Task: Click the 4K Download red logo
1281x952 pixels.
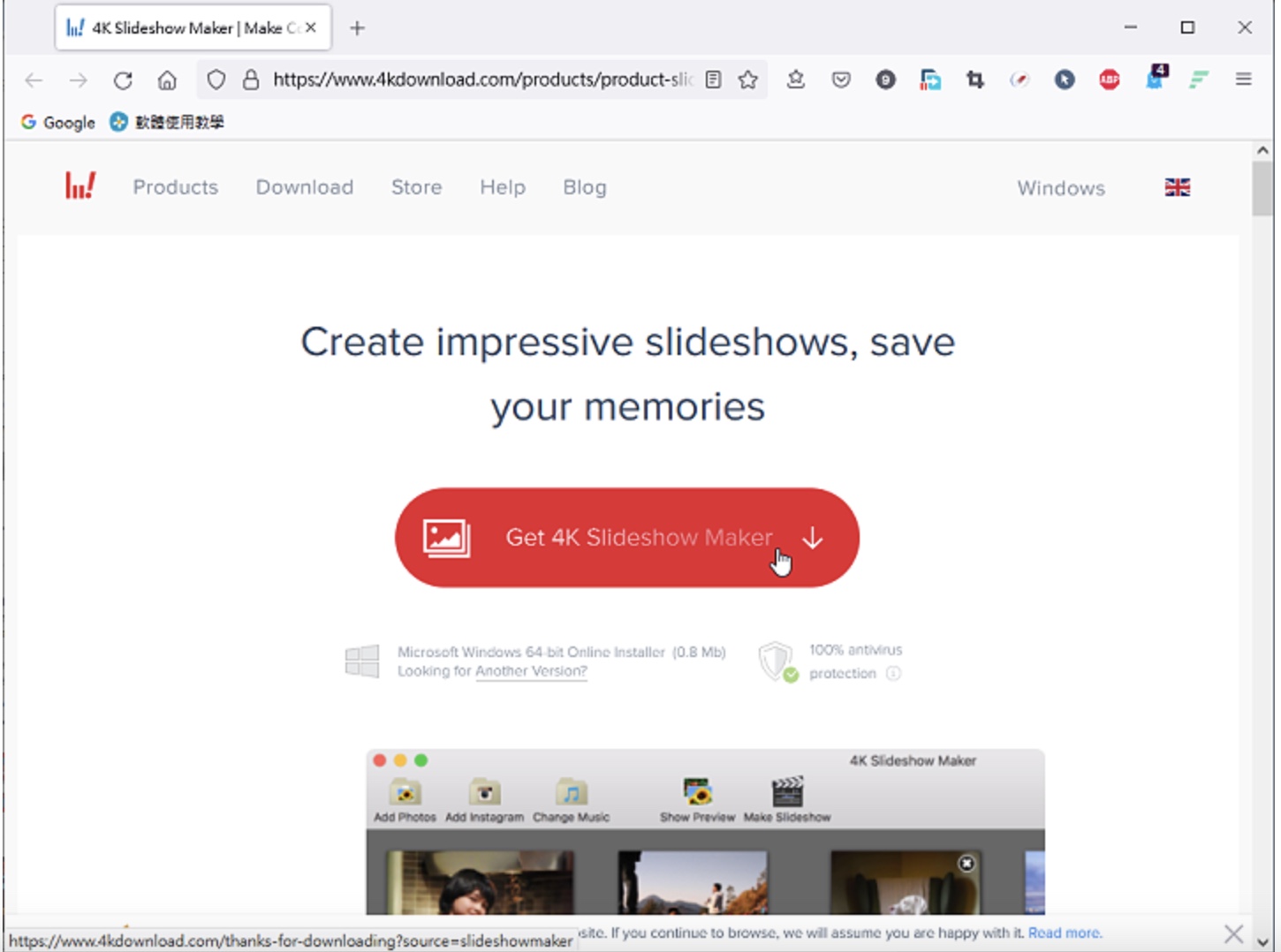Action: click(x=80, y=185)
